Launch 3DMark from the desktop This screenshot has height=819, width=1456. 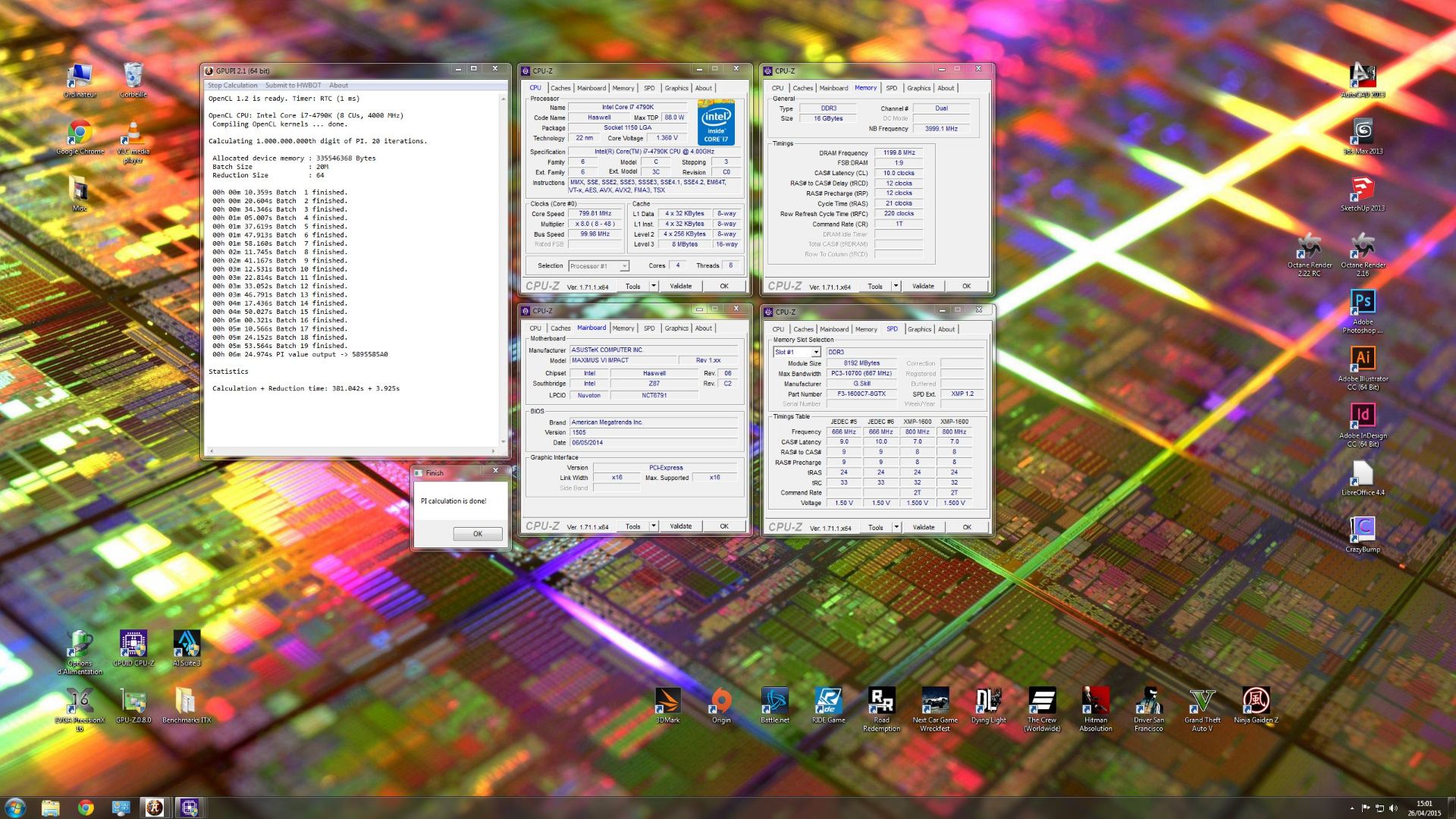(x=667, y=705)
